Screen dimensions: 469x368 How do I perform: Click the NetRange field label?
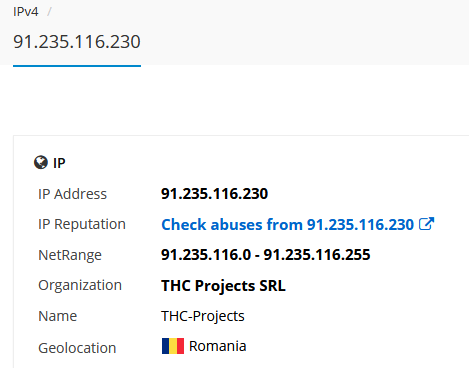coord(70,255)
